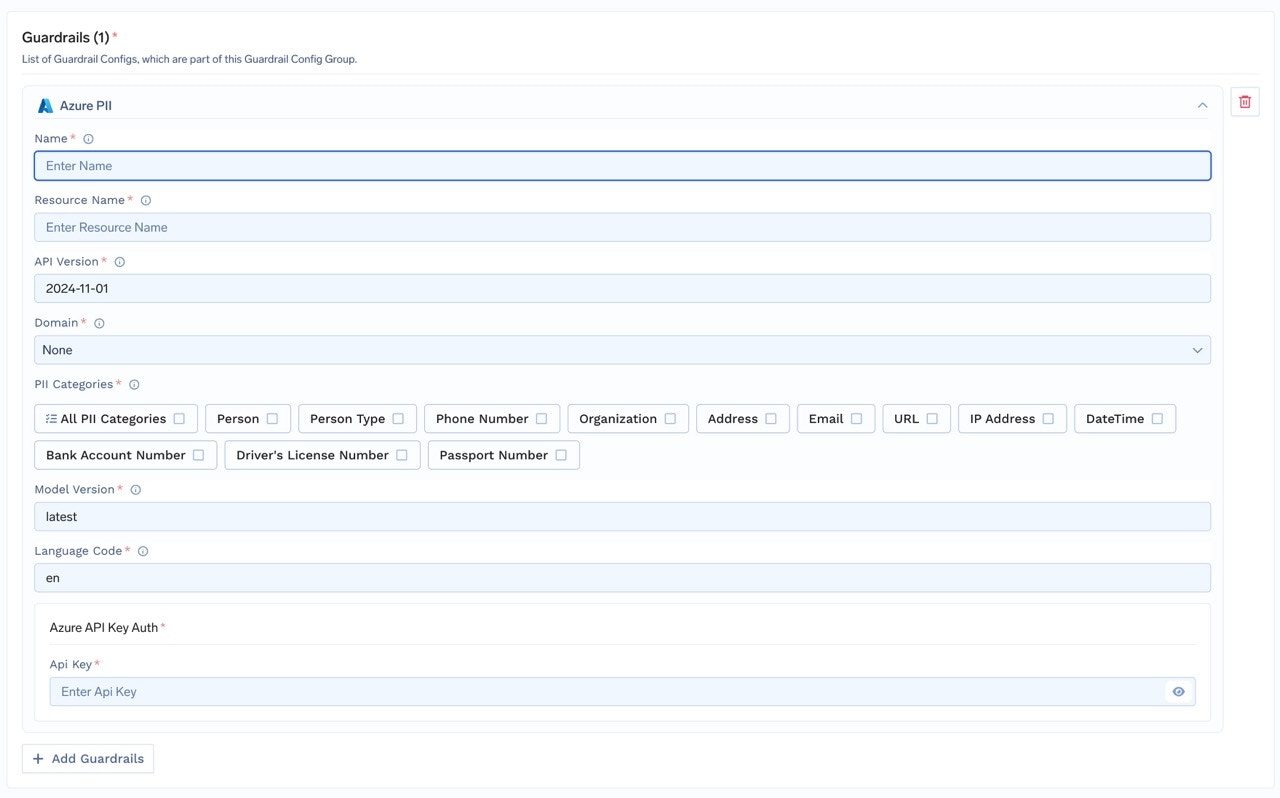Tick the Address category checkbox
Image resolution: width=1280 pixels, height=798 pixels.
pos(771,419)
